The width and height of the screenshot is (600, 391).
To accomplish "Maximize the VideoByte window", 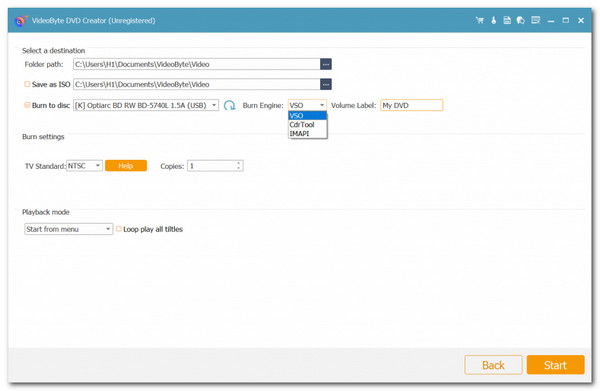I will tap(566, 20).
